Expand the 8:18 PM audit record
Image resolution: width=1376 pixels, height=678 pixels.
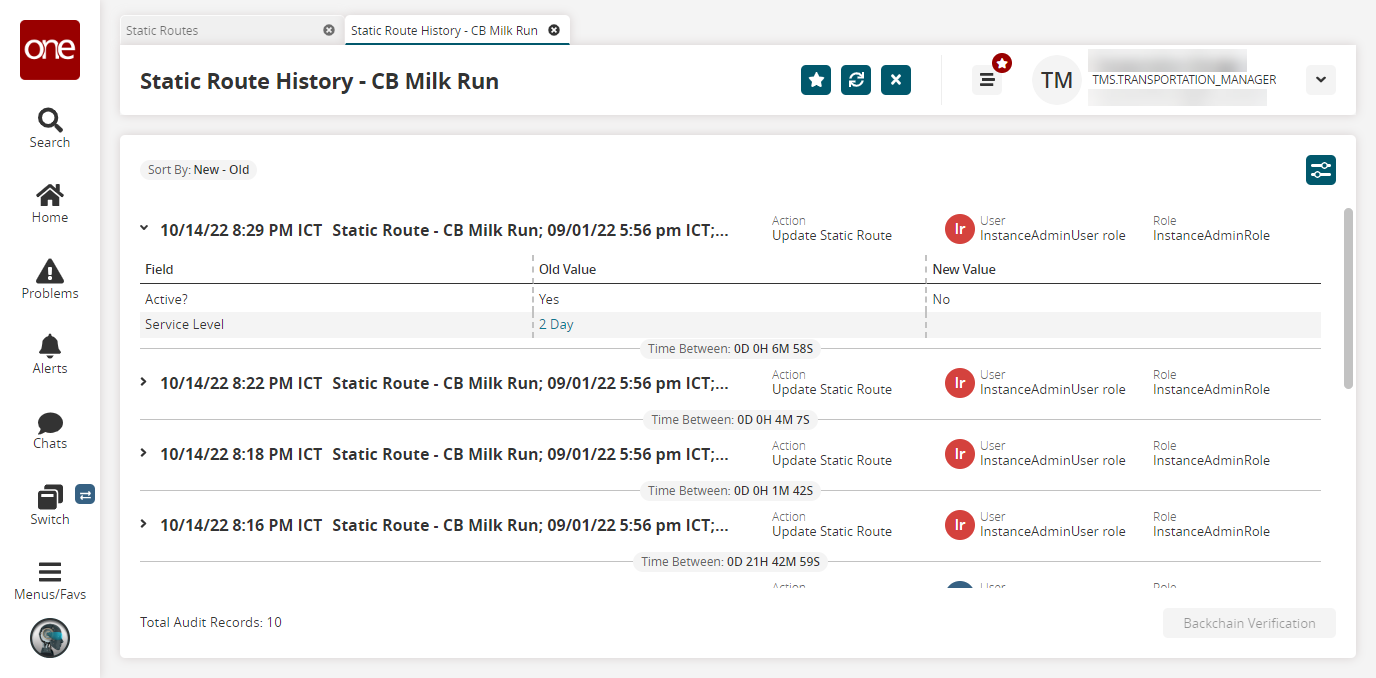(x=144, y=454)
